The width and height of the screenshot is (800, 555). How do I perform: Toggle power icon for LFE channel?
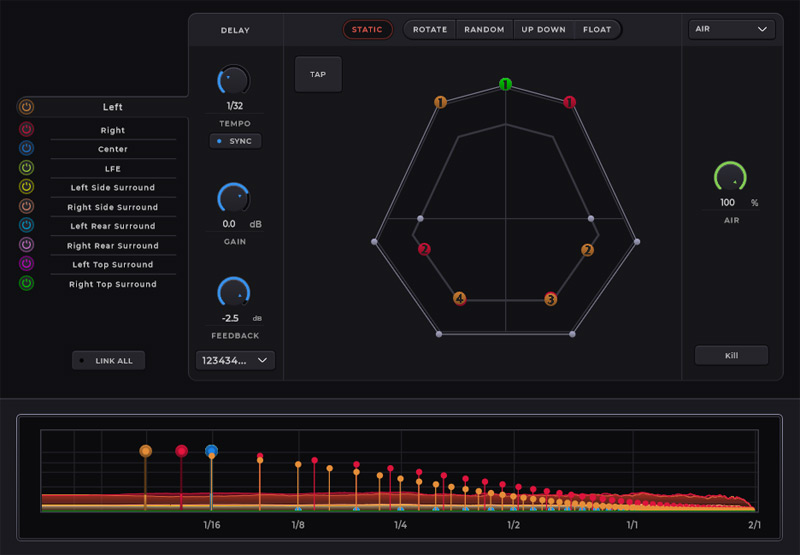point(26,168)
